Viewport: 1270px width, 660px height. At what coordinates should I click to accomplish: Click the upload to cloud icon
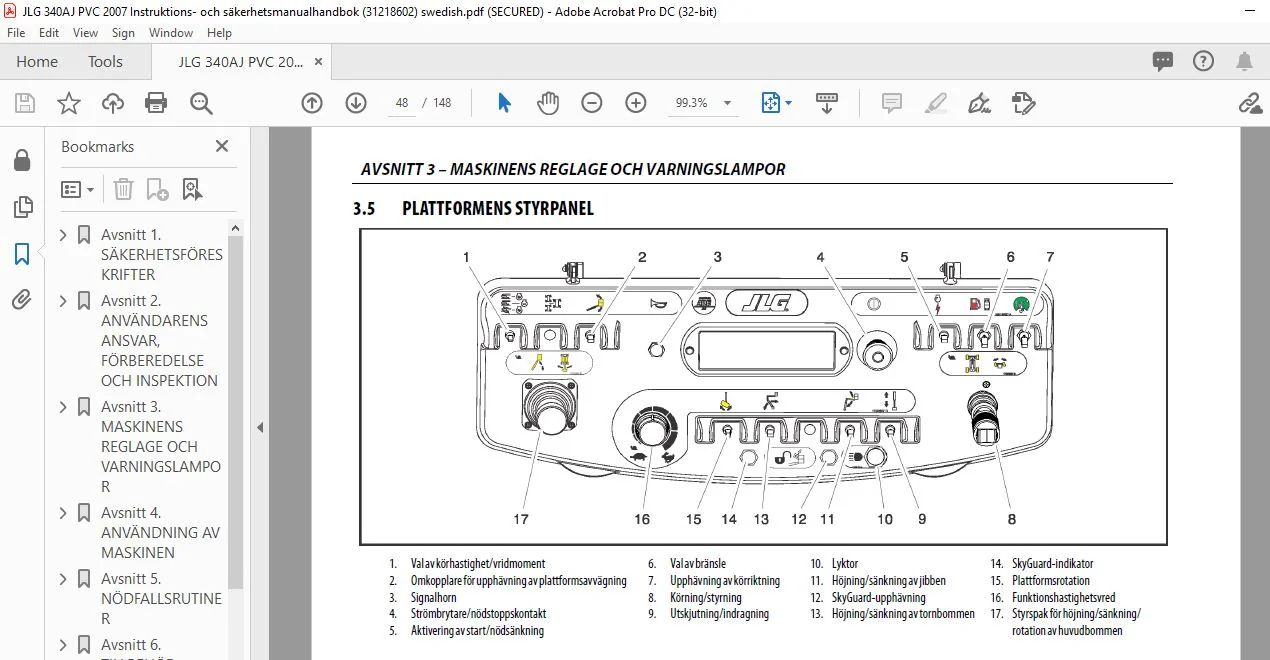pyautogui.click(x=112, y=103)
